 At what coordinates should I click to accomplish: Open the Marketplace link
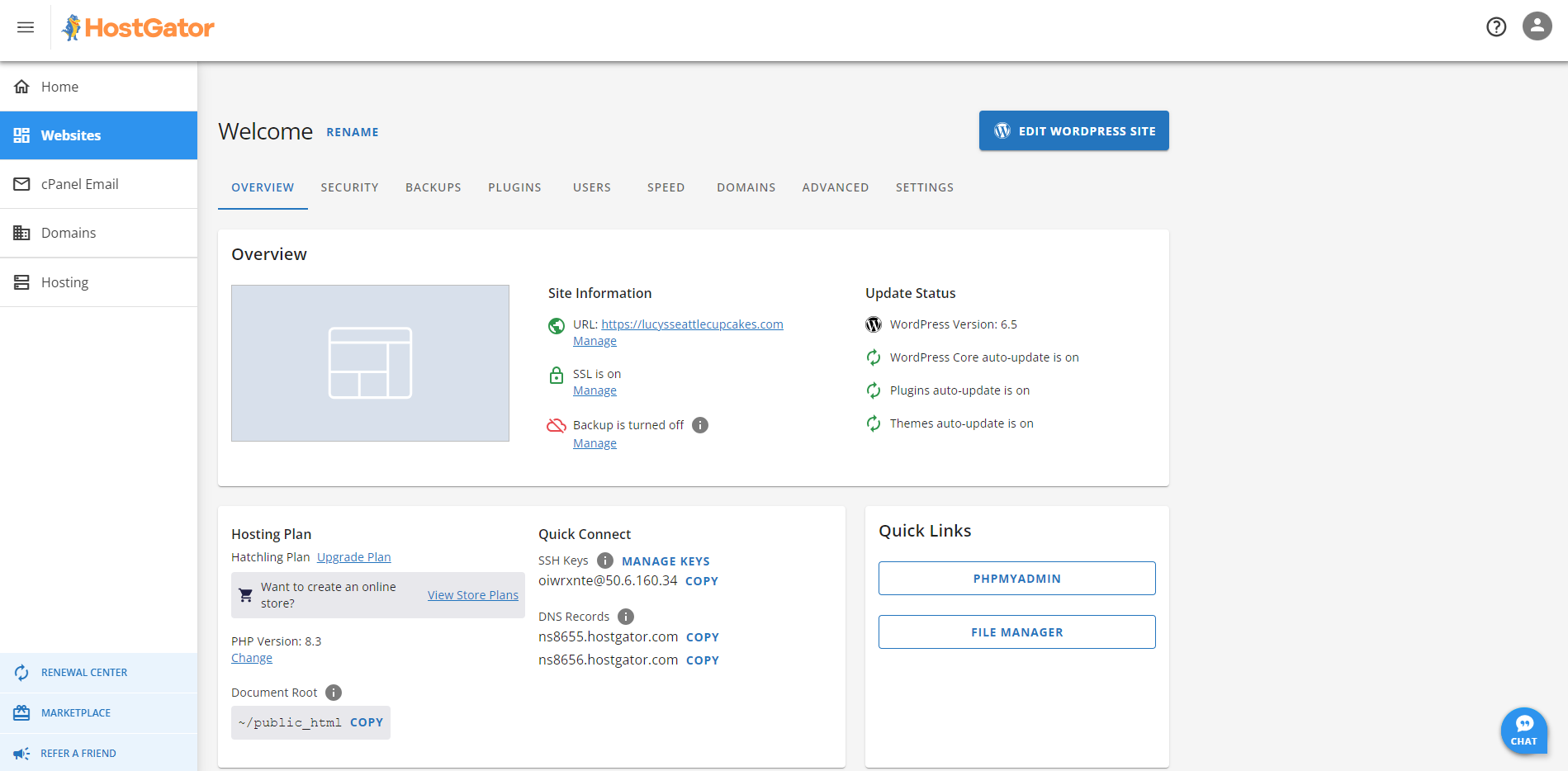click(x=98, y=713)
